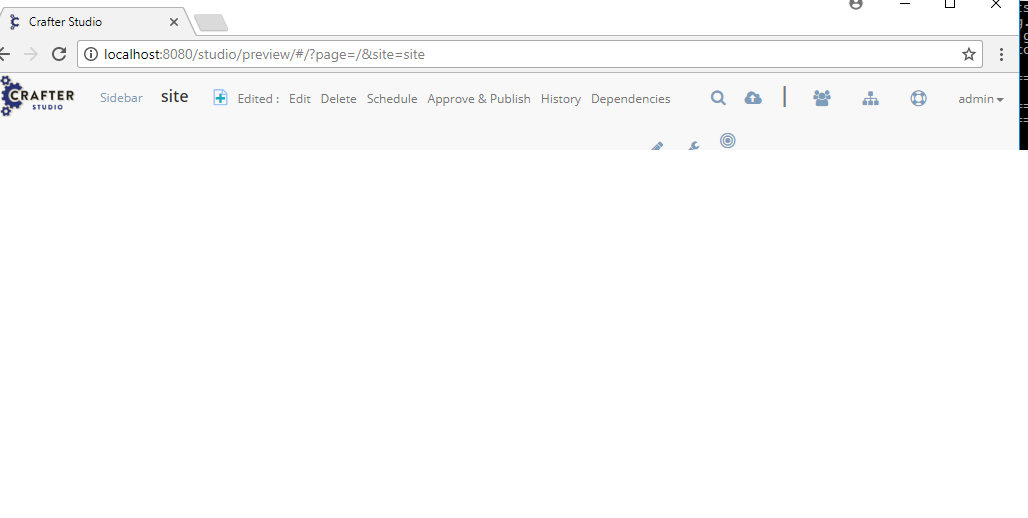The image size is (1028, 518).
Task: Click the wrench preview tools icon
Action: coord(693,146)
